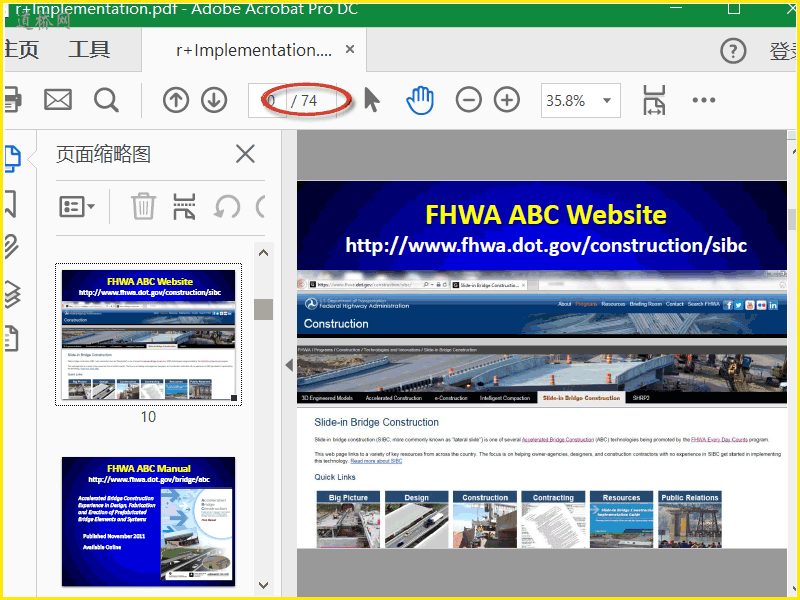Click the thumbnail panel scrollbar handle

(x=263, y=309)
